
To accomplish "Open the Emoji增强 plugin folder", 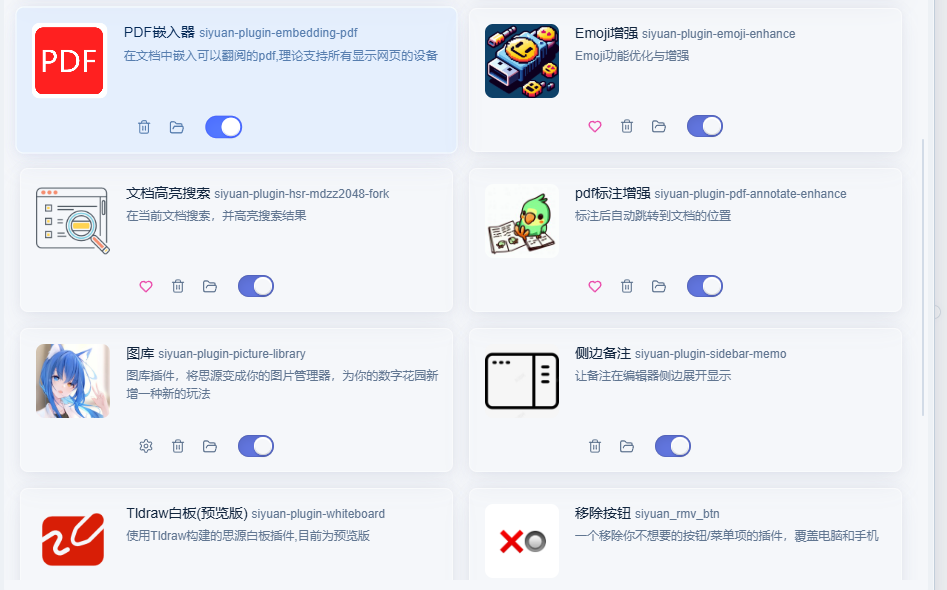I will 659,126.
